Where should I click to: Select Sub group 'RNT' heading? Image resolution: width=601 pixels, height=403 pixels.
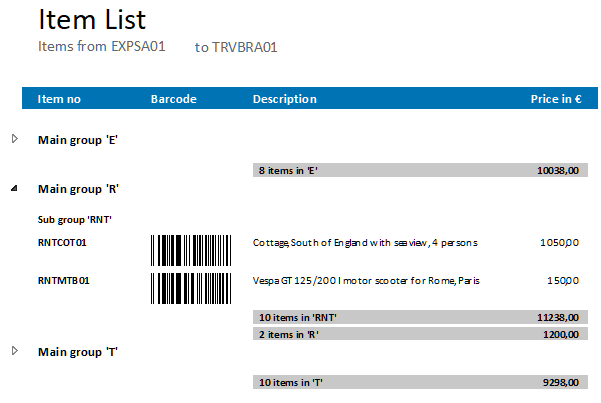(75, 220)
